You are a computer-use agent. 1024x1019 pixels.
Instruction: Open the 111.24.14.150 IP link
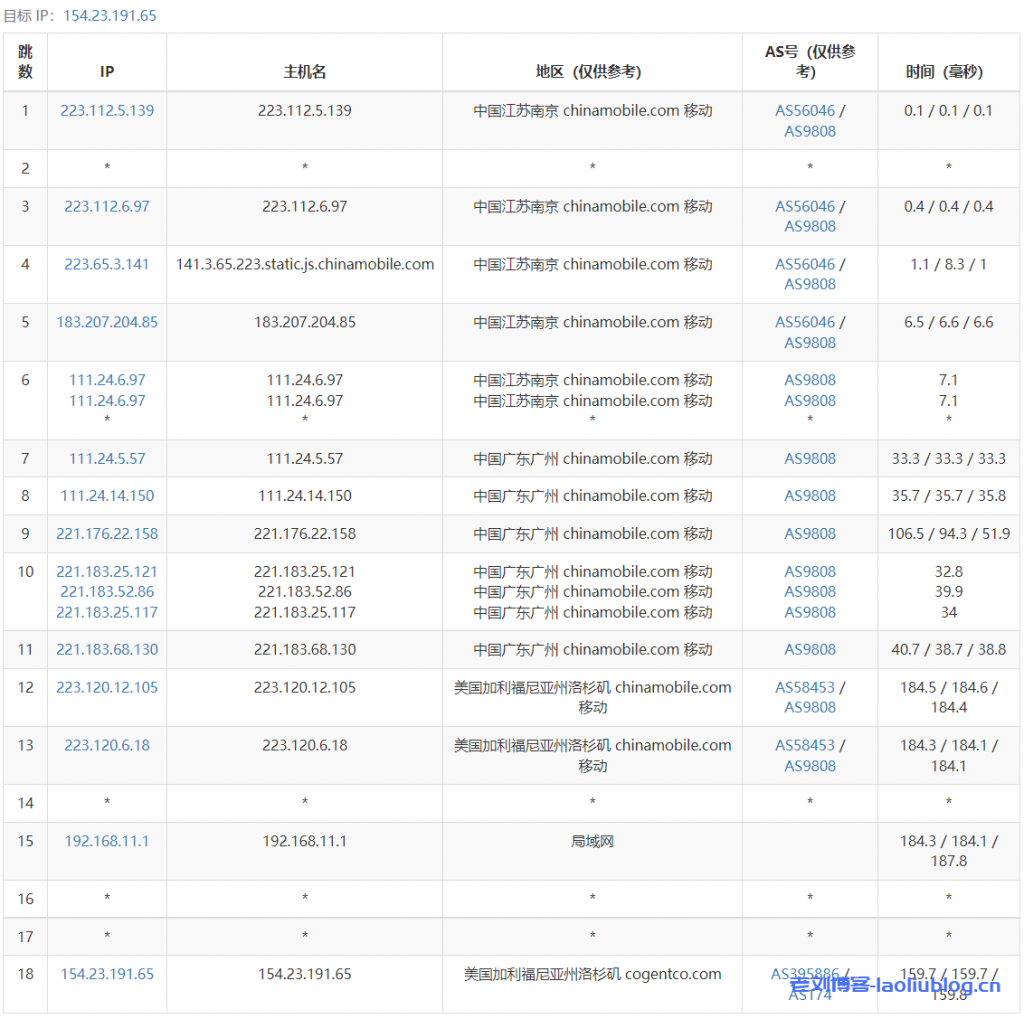coord(107,496)
